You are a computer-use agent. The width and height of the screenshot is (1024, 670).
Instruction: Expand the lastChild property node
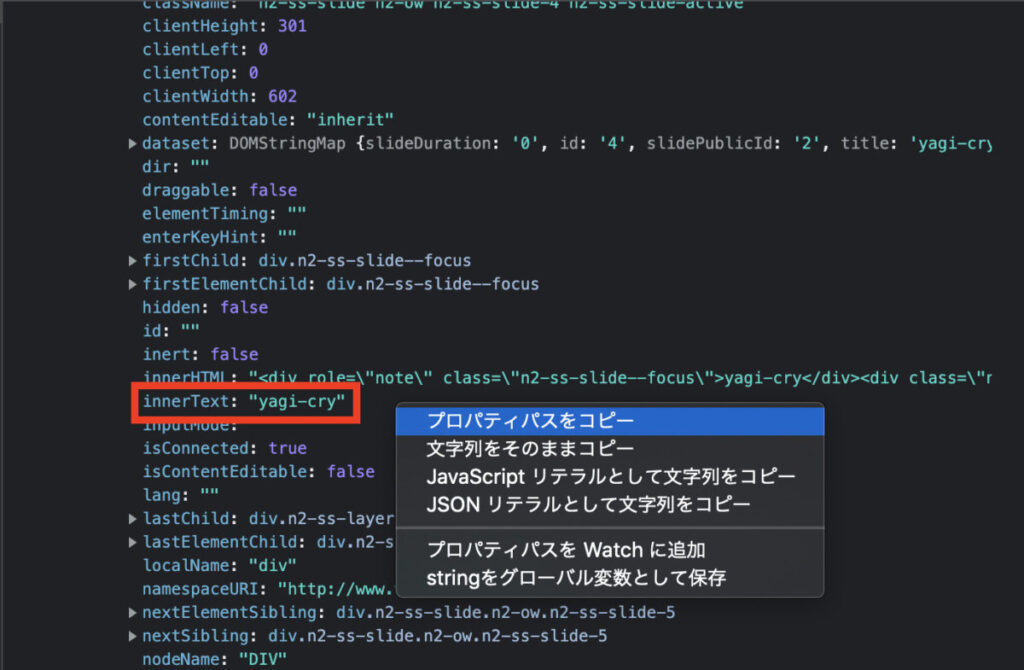tap(133, 518)
